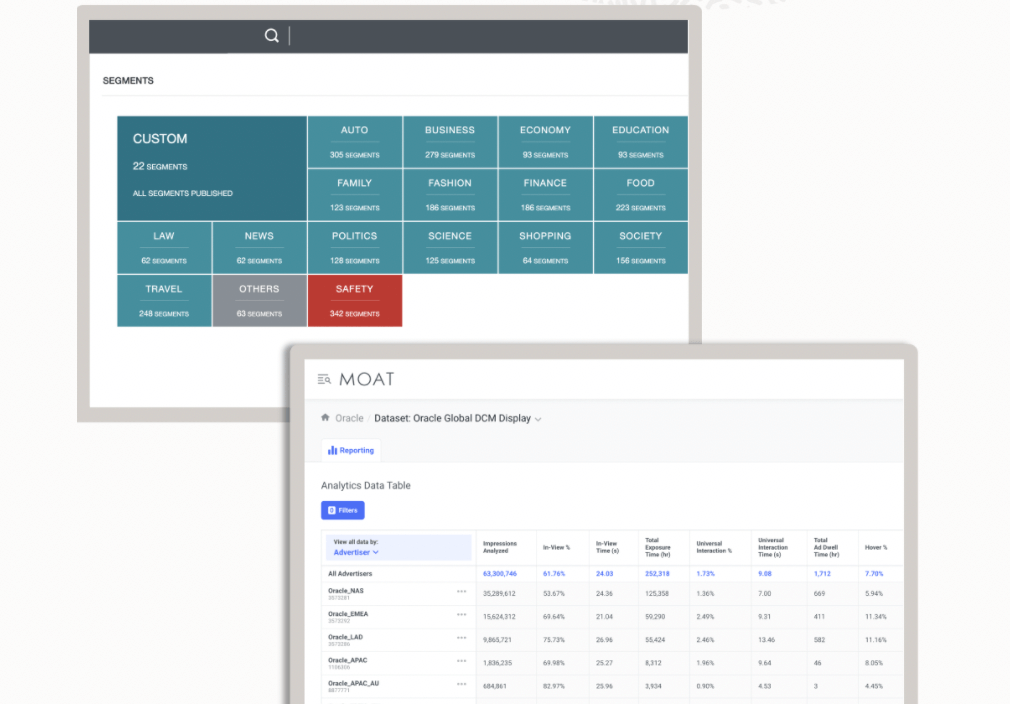Click the 252,318 total exposure value

tap(658, 573)
